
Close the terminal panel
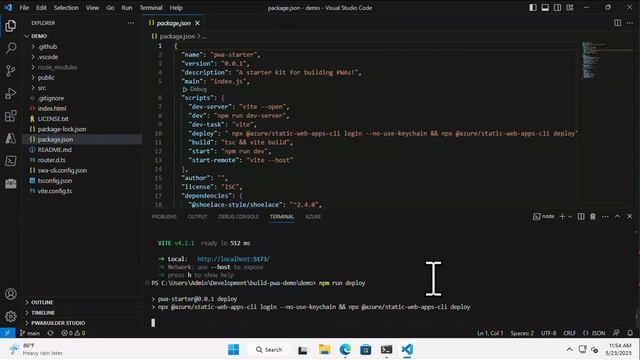pos(629,216)
